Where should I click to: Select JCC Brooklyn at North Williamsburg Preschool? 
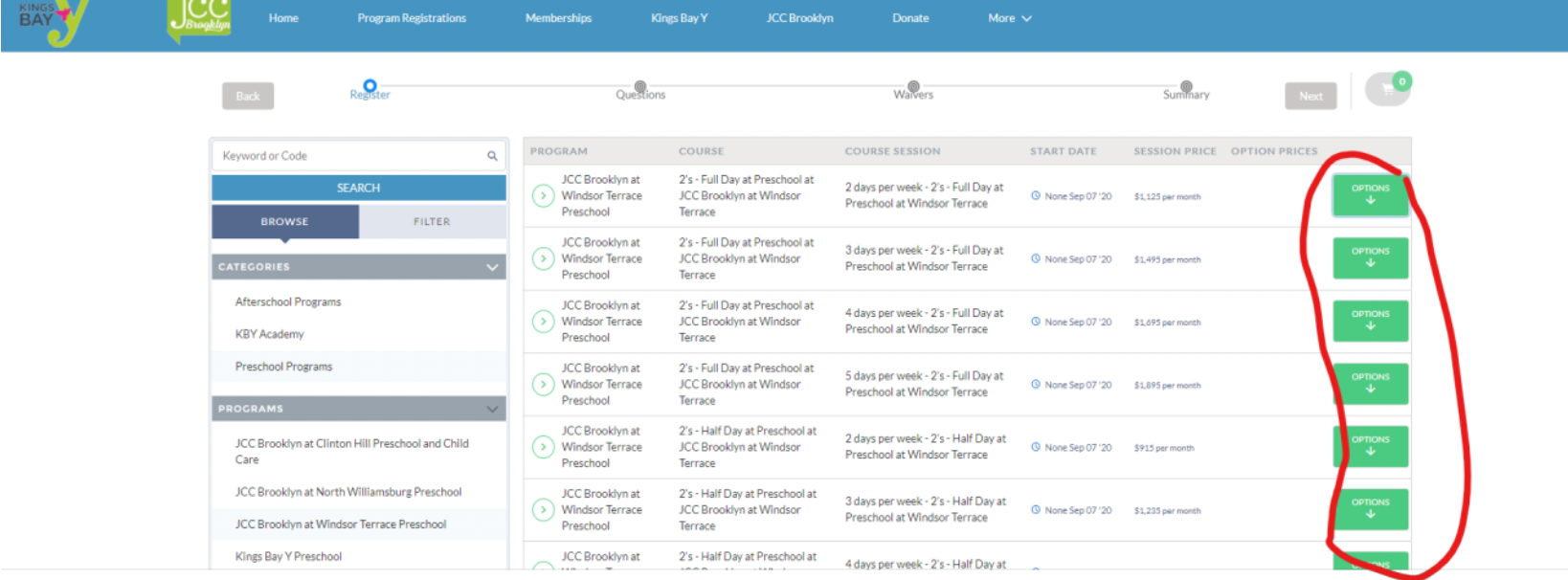pos(348,492)
